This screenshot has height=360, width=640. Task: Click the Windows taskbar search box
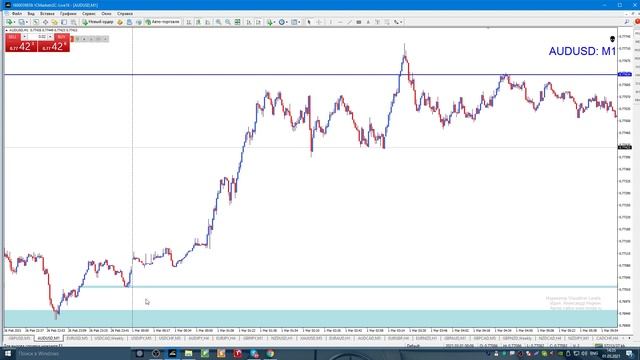(73, 353)
